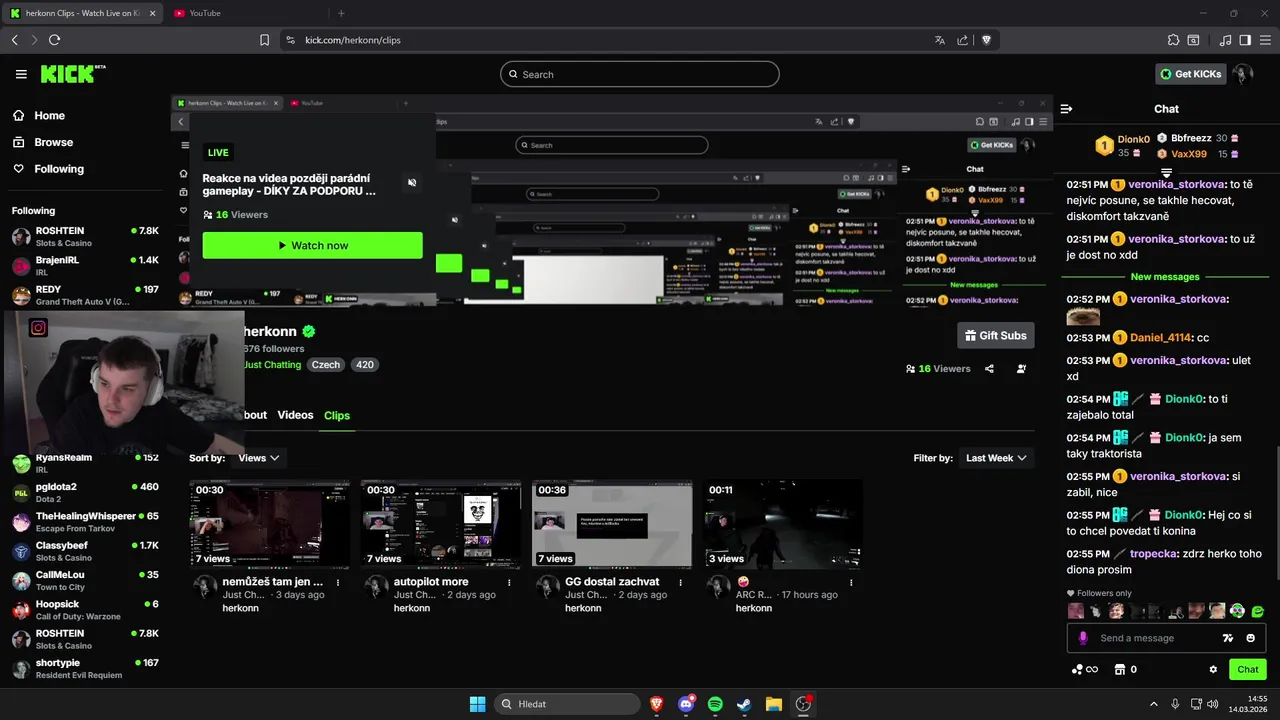Screen dimensions: 1280x720
Task: Show hidden system tray icons
Action: [1153, 704]
